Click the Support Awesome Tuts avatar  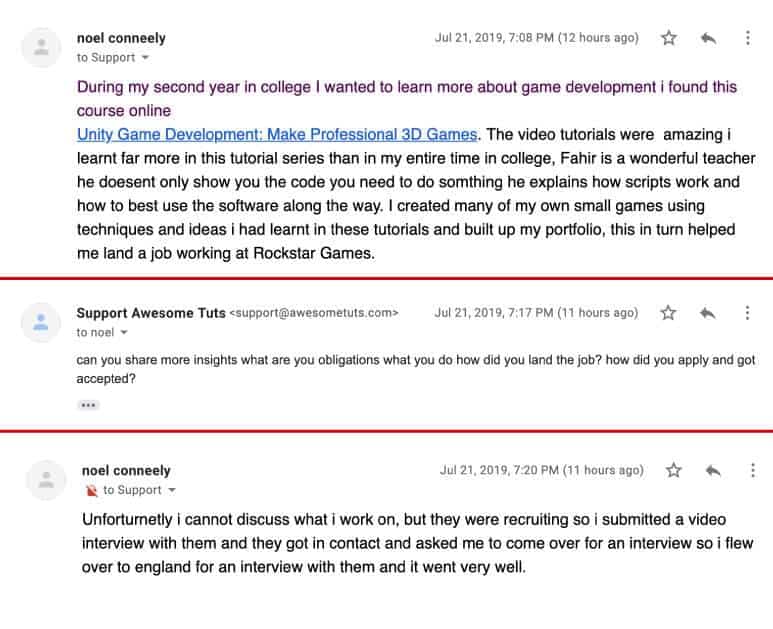click(x=41, y=322)
